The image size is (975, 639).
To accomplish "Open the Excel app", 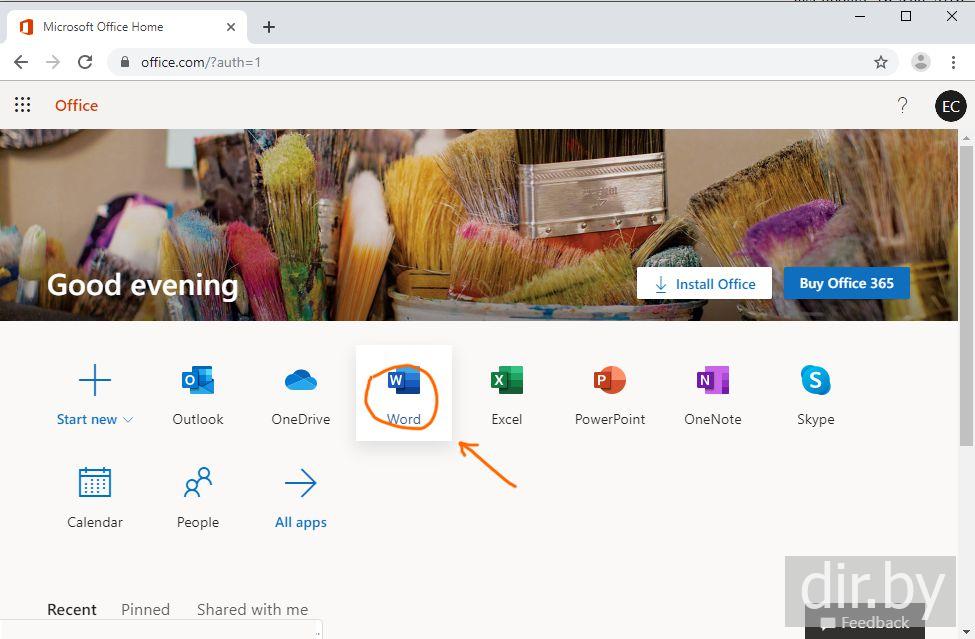I will click(507, 395).
